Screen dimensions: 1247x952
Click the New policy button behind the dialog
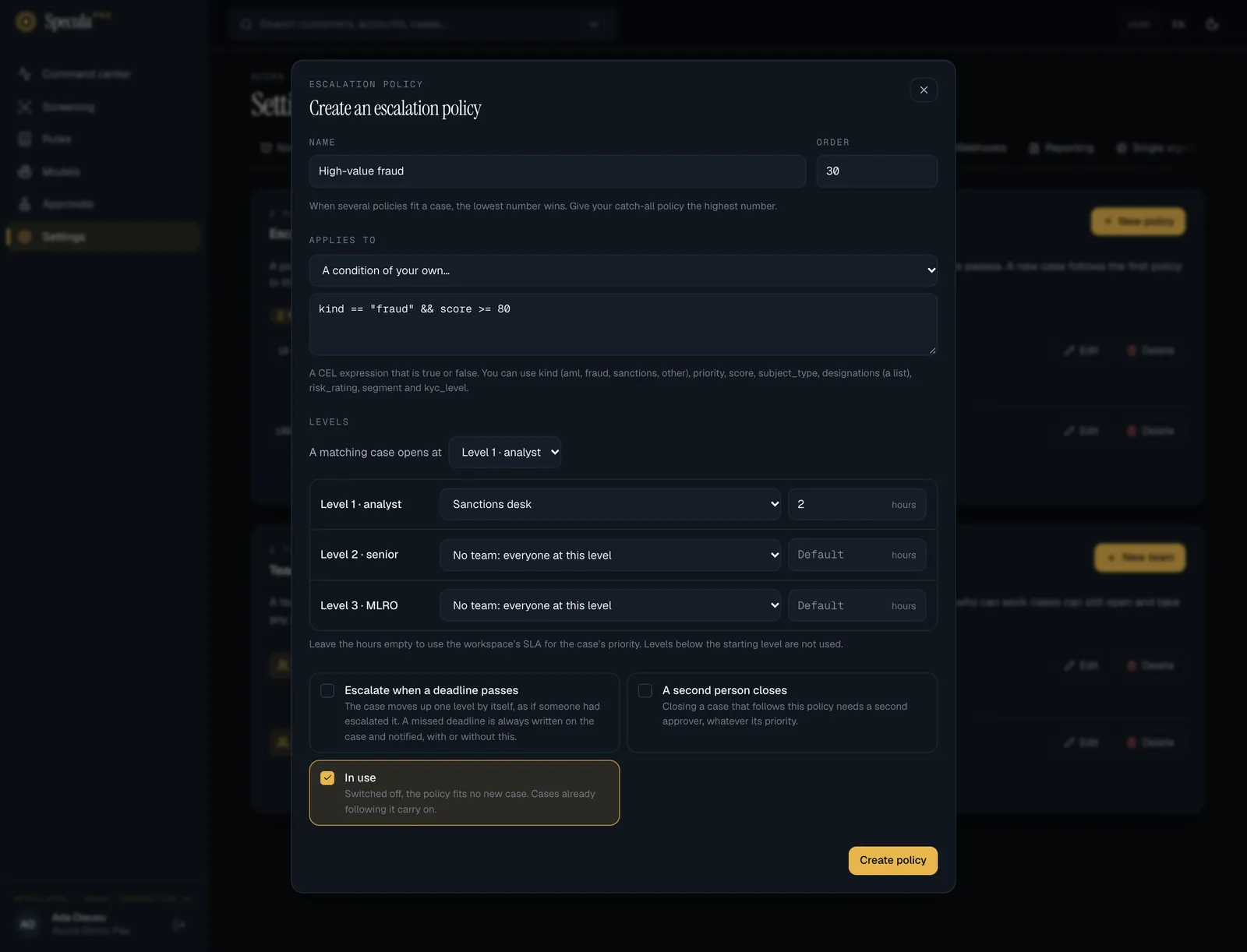pyautogui.click(x=1138, y=221)
